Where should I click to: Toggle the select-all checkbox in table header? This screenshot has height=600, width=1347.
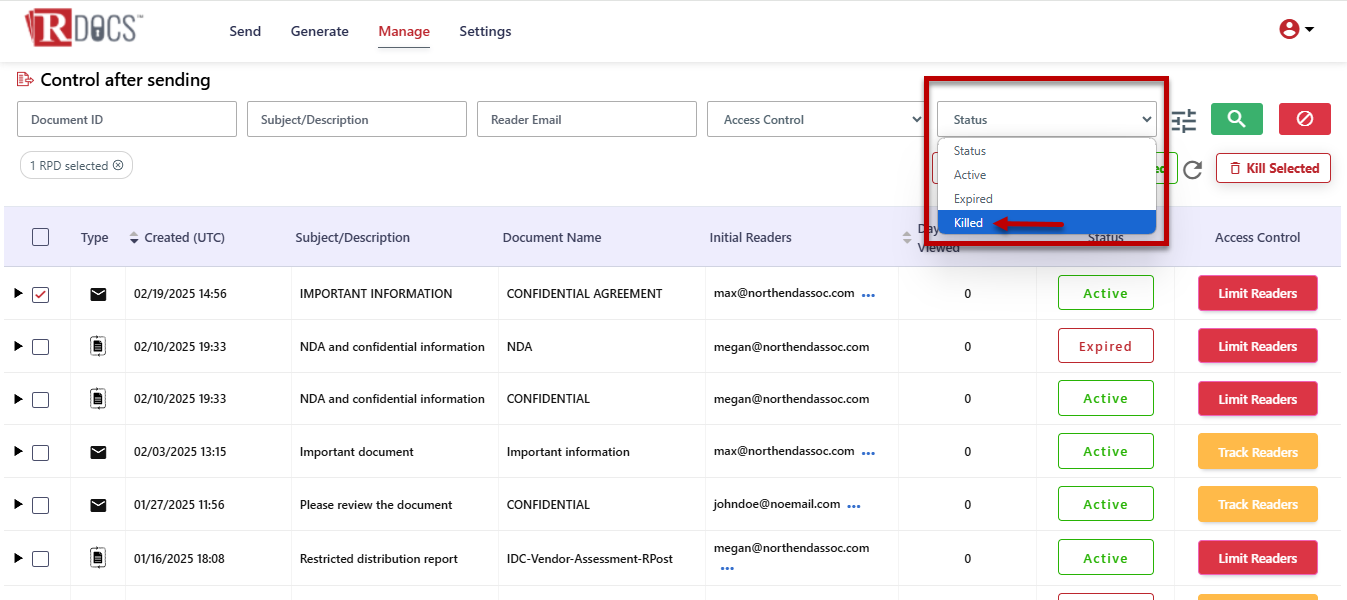40,237
